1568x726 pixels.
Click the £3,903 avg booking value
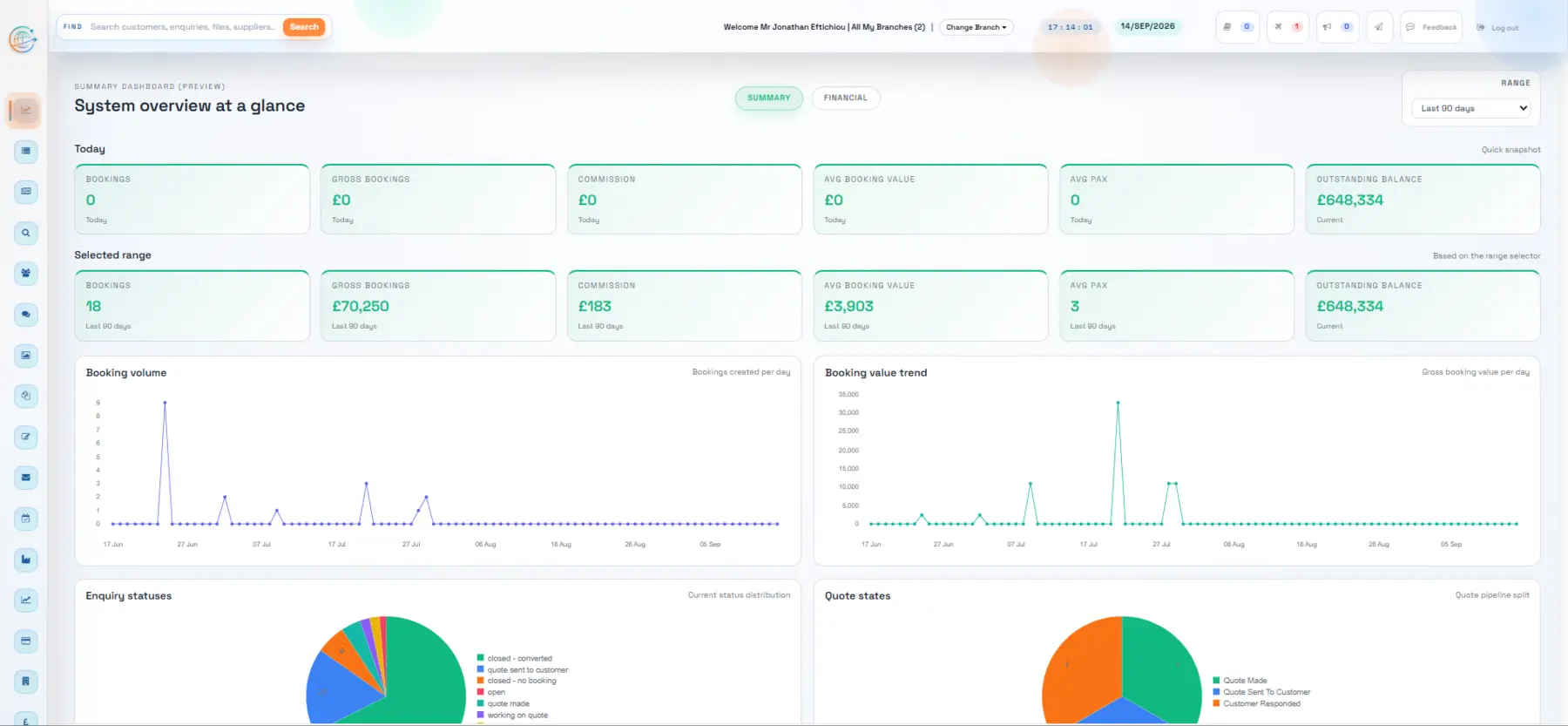click(x=849, y=306)
